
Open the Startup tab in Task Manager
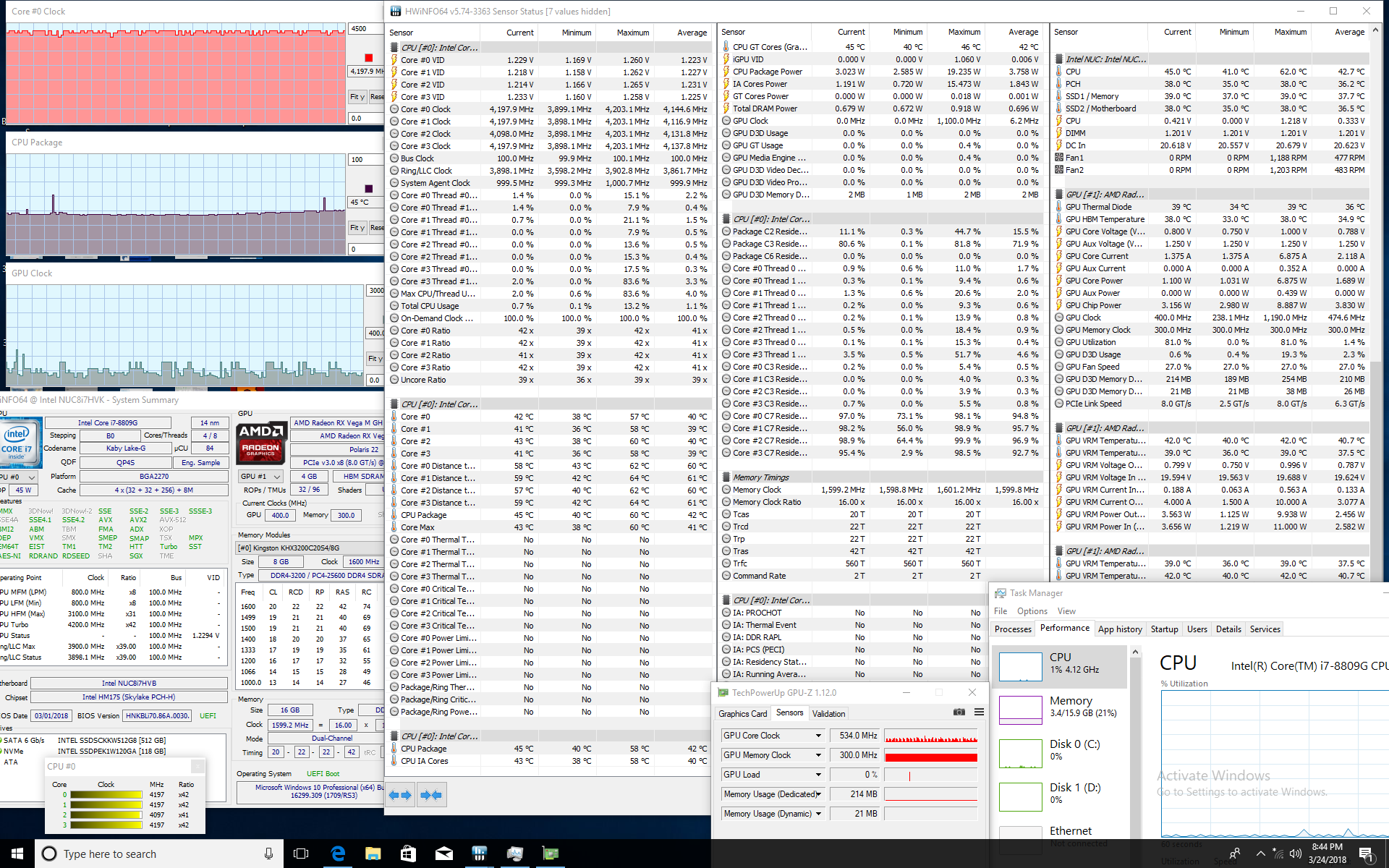click(x=1164, y=629)
